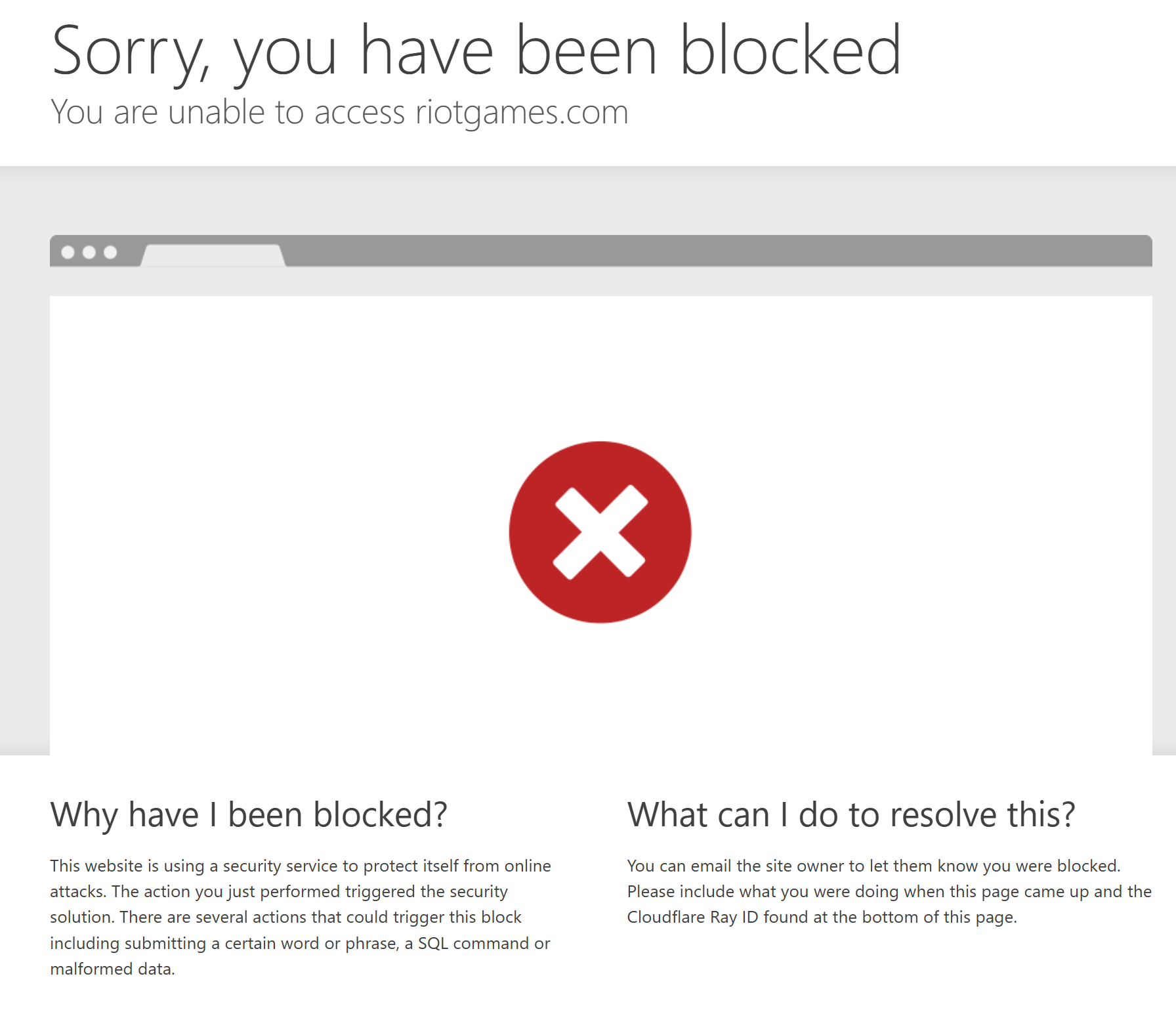Click the white X cross inside red circle
Screen dimensions: 1176x1012
click(600, 532)
